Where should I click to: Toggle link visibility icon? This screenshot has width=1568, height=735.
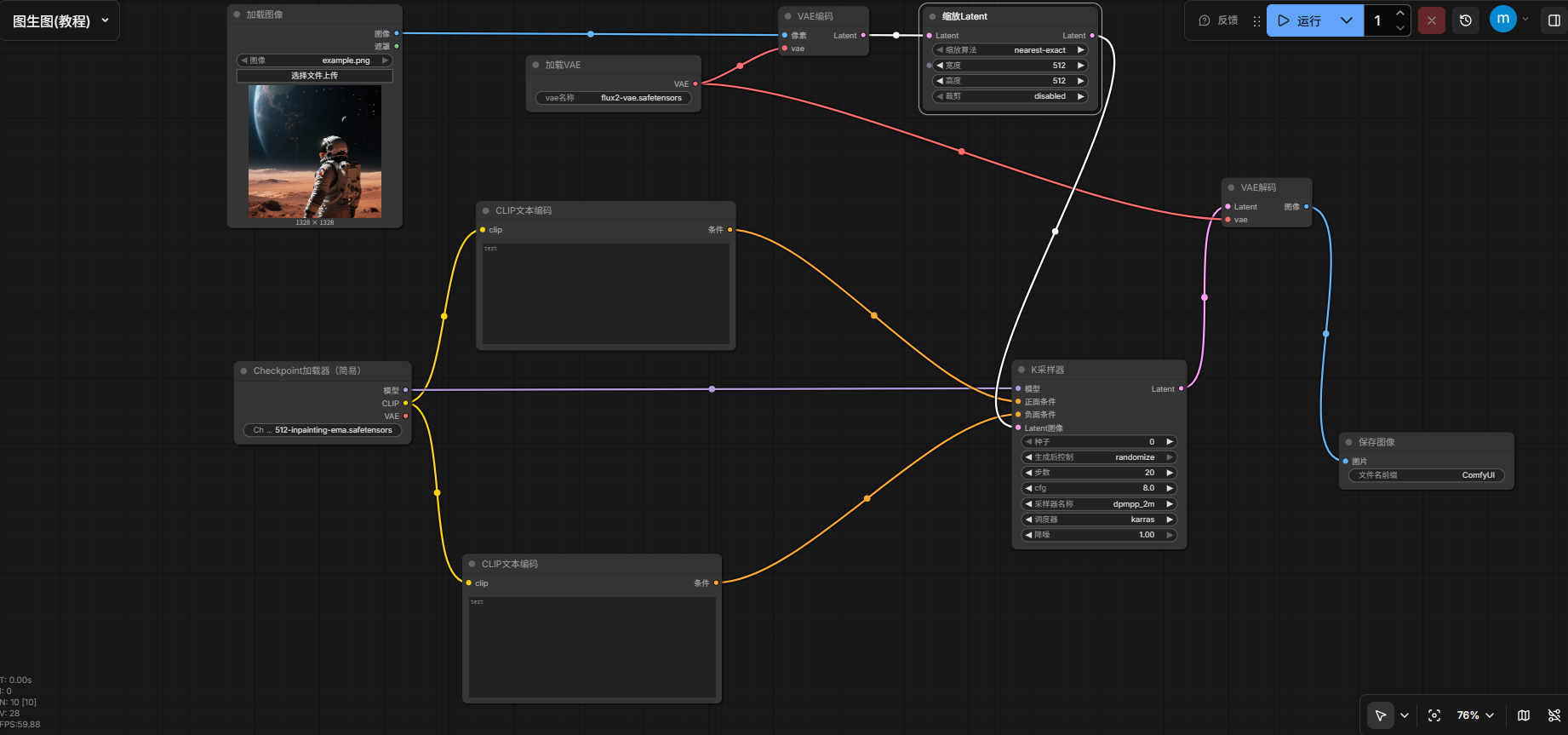click(x=1554, y=715)
